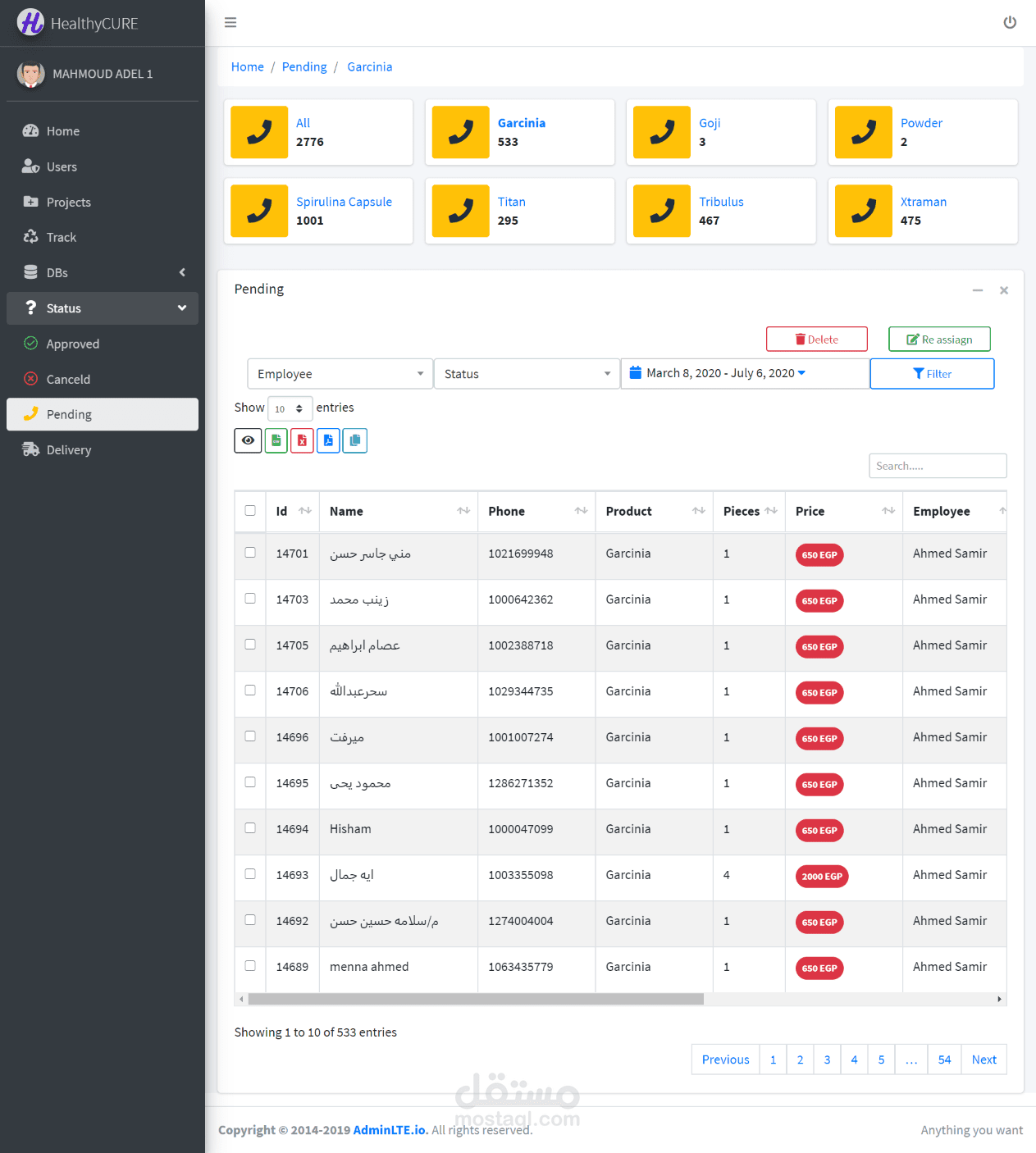Open the Employee filter dropdown
The height and width of the screenshot is (1153, 1036).
(340, 374)
